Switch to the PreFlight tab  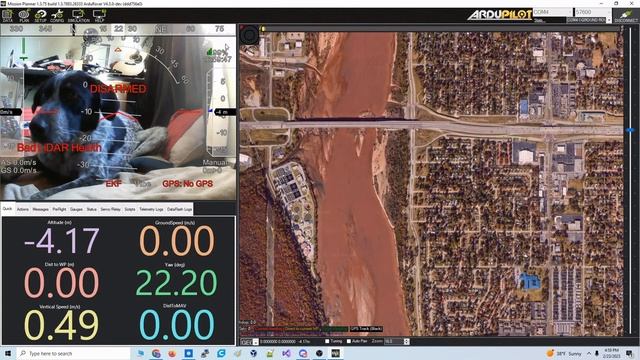59,209
